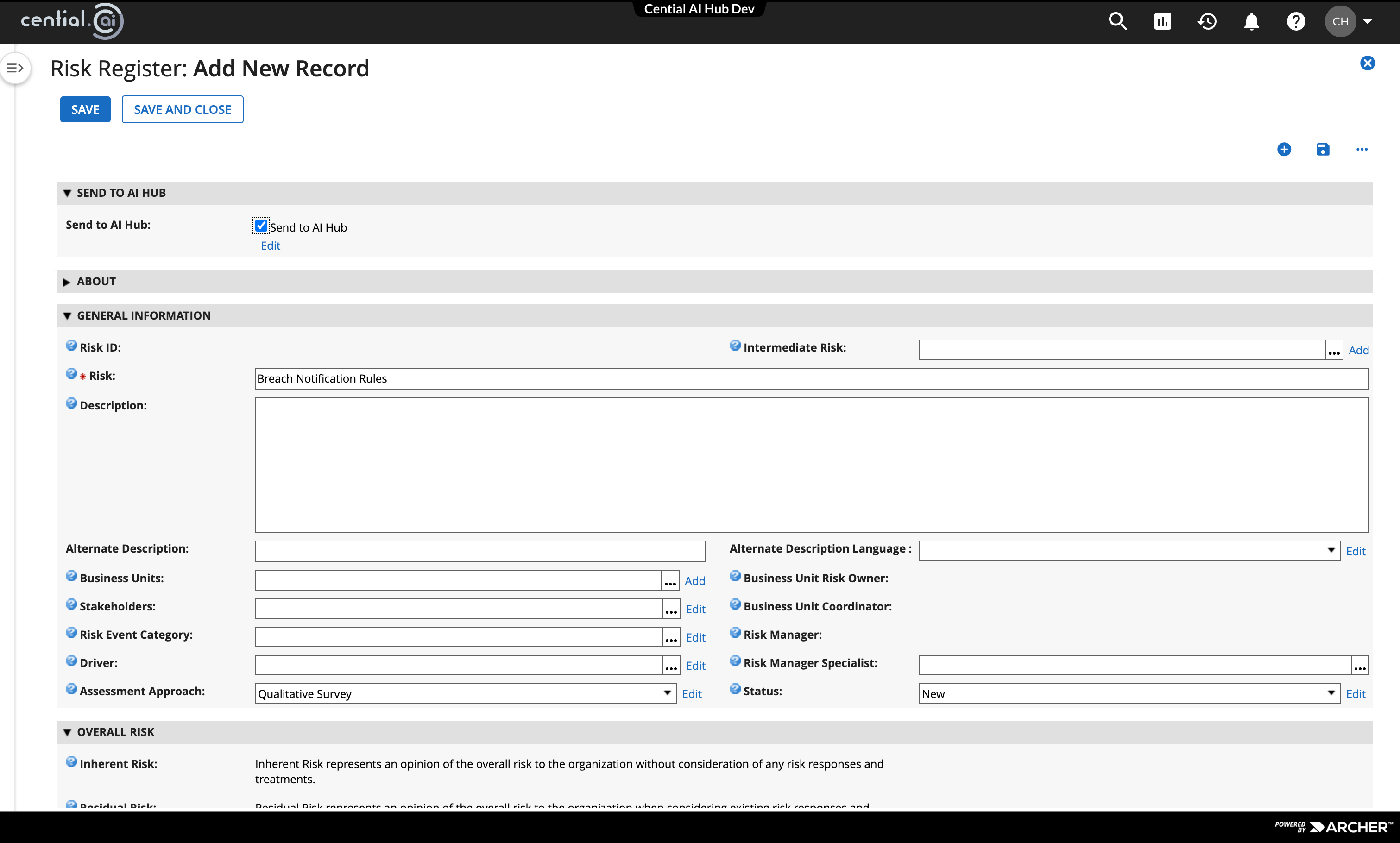Image resolution: width=1400 pixels, height=843 pixels.
Task: Open recently viewed history icon
Action: tap(1207, 22)
